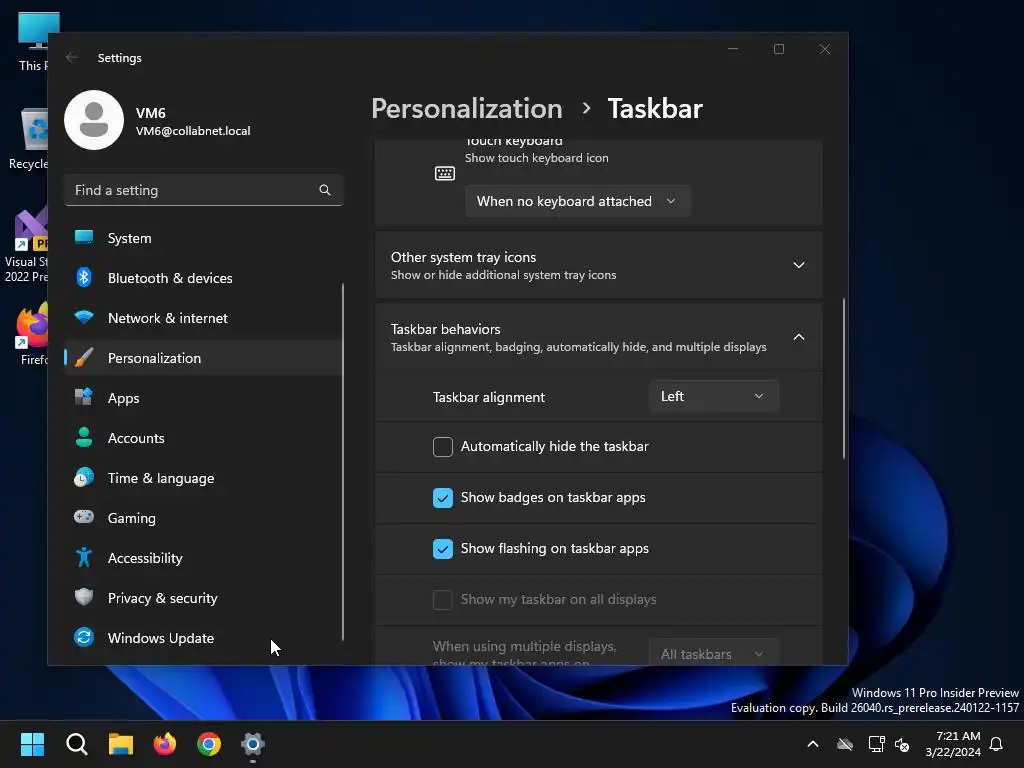Open When no keyboard attached dropdown
The image size is (1024, 768).
click(x=577, y=201)
